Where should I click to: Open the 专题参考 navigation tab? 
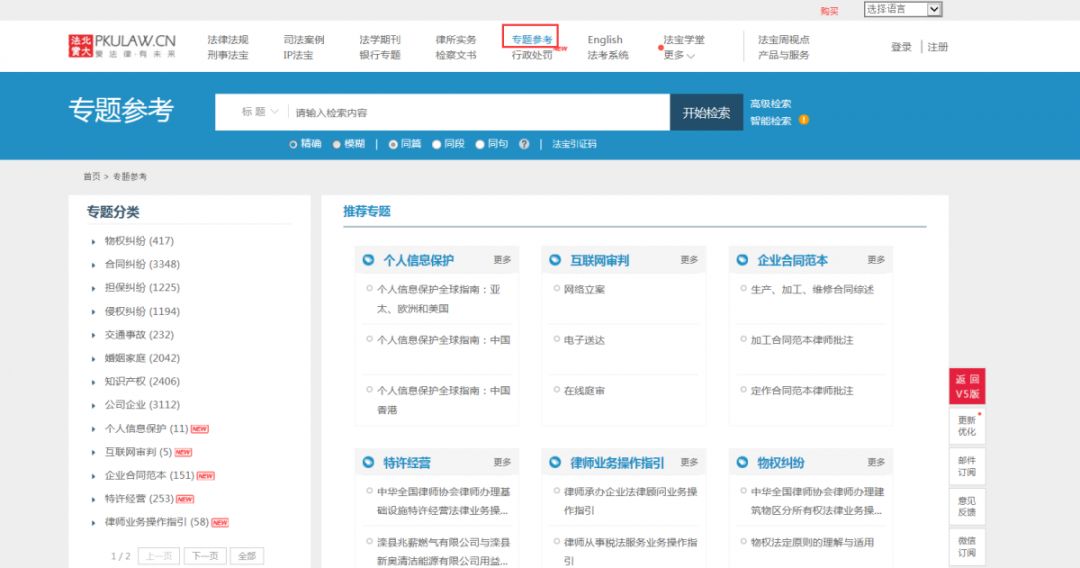531,40
